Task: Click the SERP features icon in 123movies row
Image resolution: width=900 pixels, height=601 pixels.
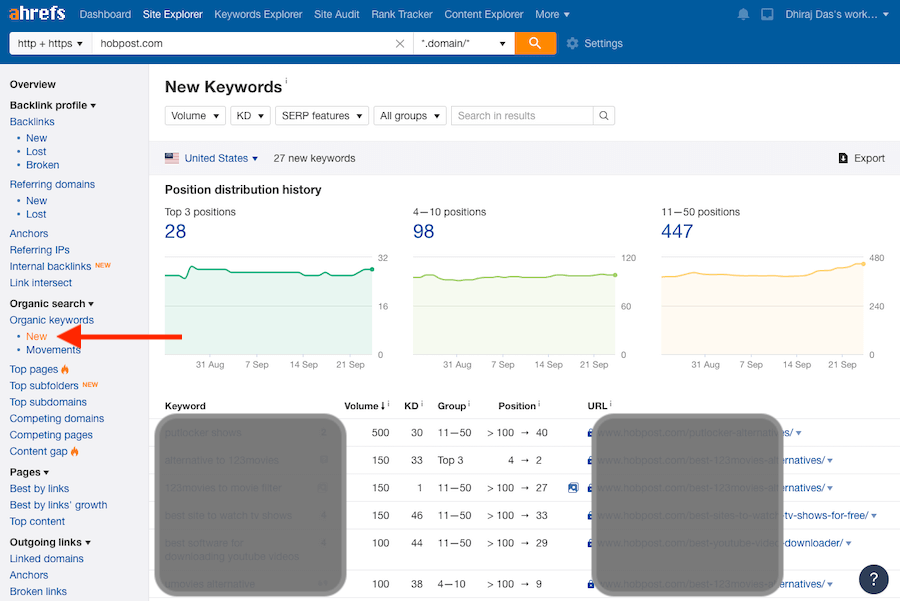Action: (x=573, y=488)
